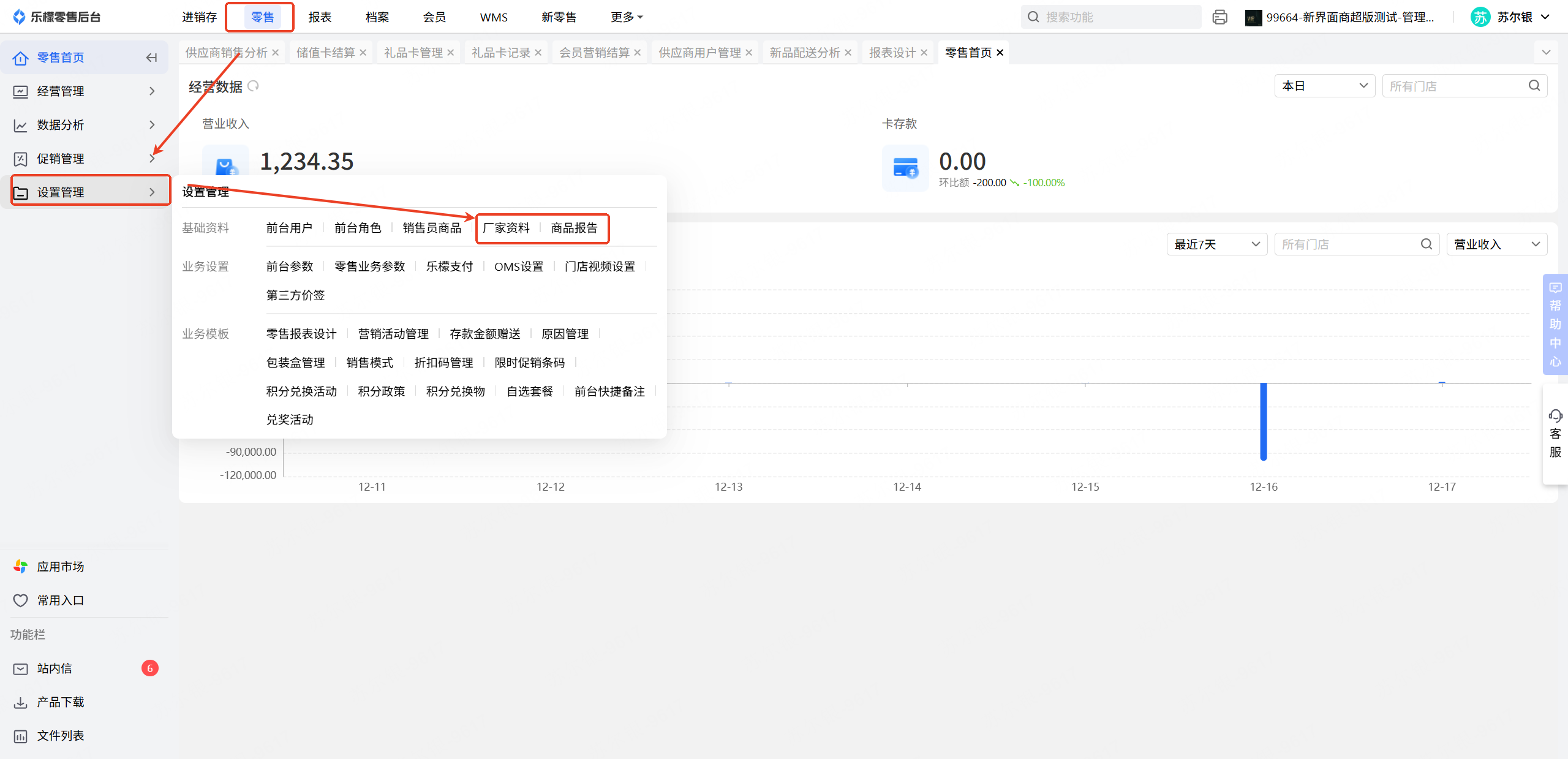Click the printer icon in top bar
The height and width of the screenshot is (759, 1568).
tap(1219, 17)
